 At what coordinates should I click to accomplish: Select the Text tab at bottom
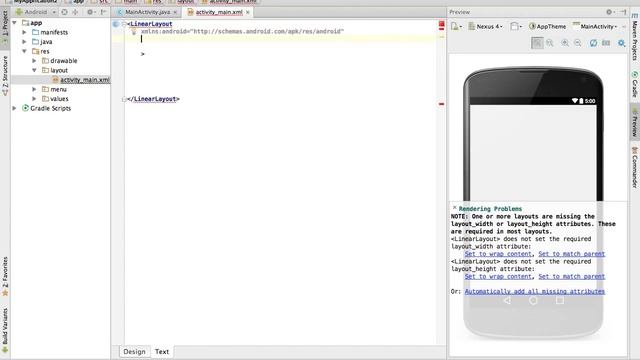(x=162, y=351)
